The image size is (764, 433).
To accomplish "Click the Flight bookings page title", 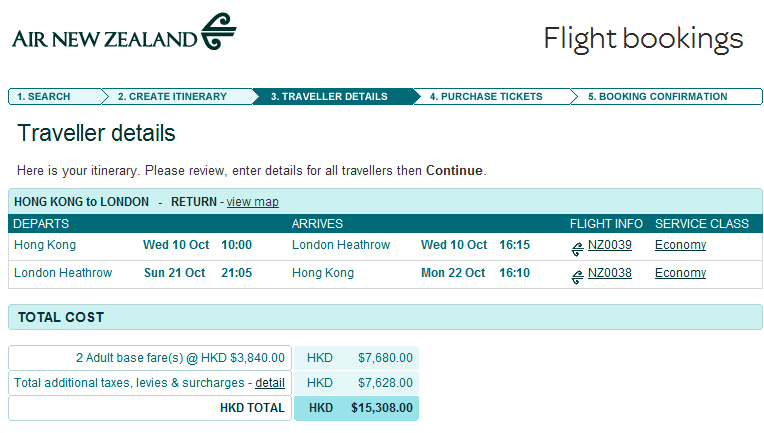I will [643, 39].
